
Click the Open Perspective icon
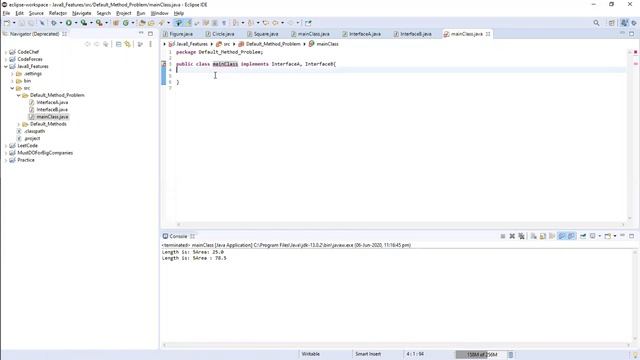coord(611,23)
